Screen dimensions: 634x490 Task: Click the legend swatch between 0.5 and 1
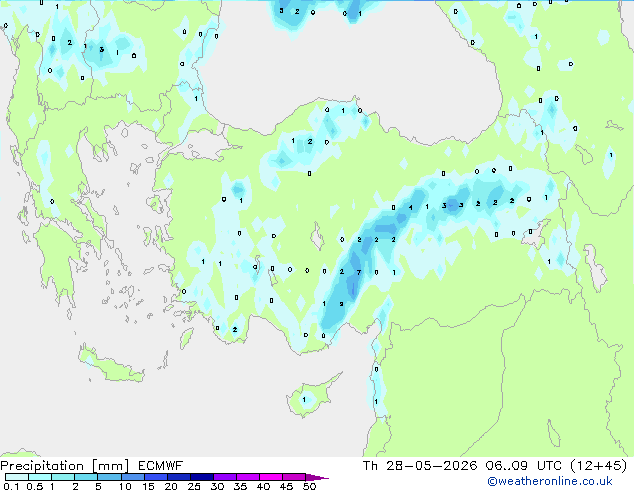click(x=40, y=477)
